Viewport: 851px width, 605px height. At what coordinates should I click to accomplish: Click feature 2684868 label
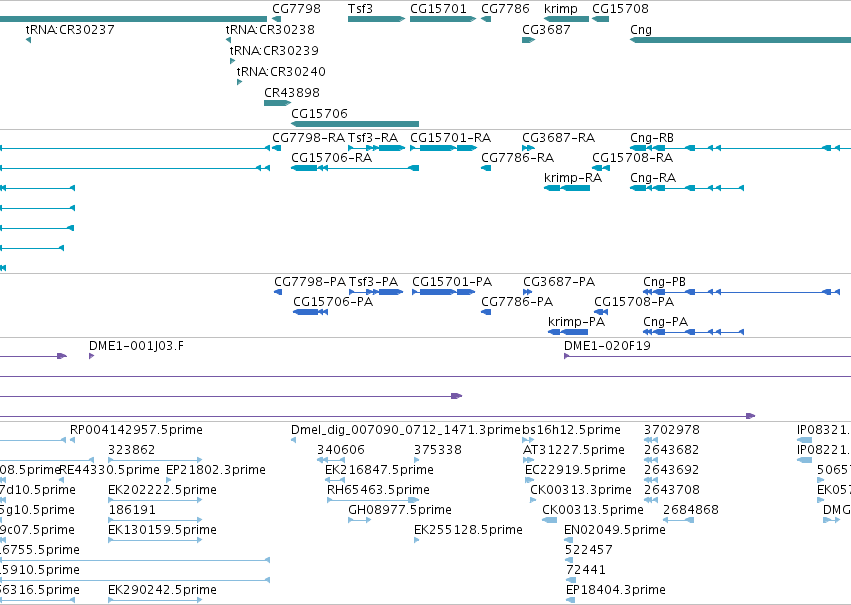click(690, 511)
